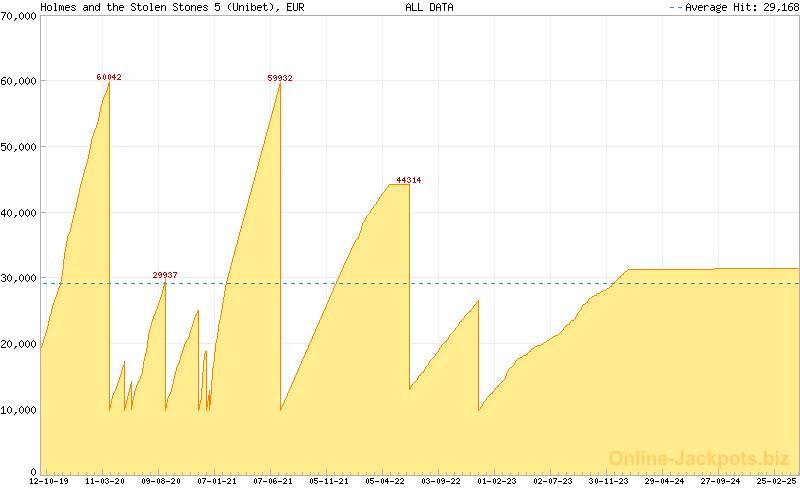Click the 01-02-23 date on x-axis
Image resolution: width=800 pixels, height=490 pixels.
click(497, 482)
